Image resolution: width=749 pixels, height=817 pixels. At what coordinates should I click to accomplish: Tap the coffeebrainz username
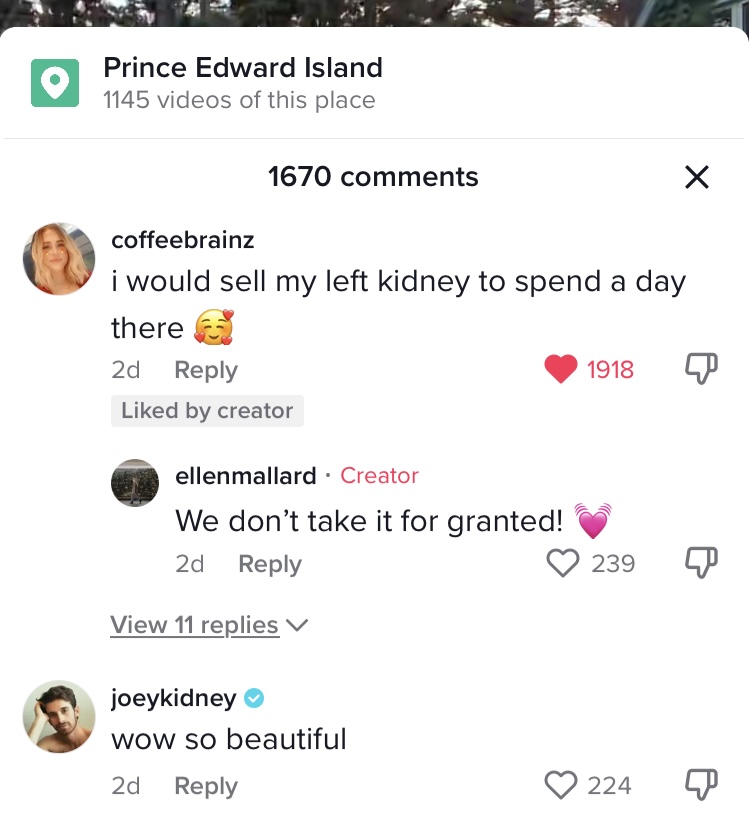(183, 240)
